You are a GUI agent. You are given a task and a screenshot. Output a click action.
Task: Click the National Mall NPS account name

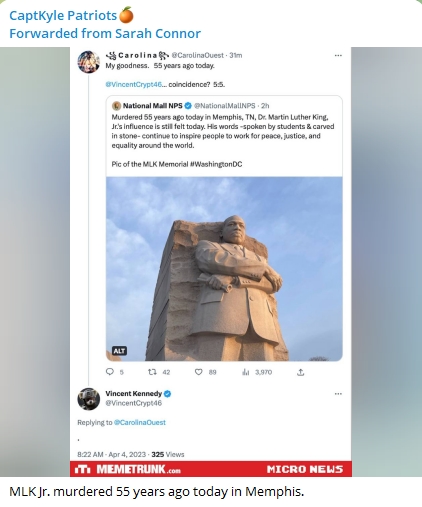[152, 106]
